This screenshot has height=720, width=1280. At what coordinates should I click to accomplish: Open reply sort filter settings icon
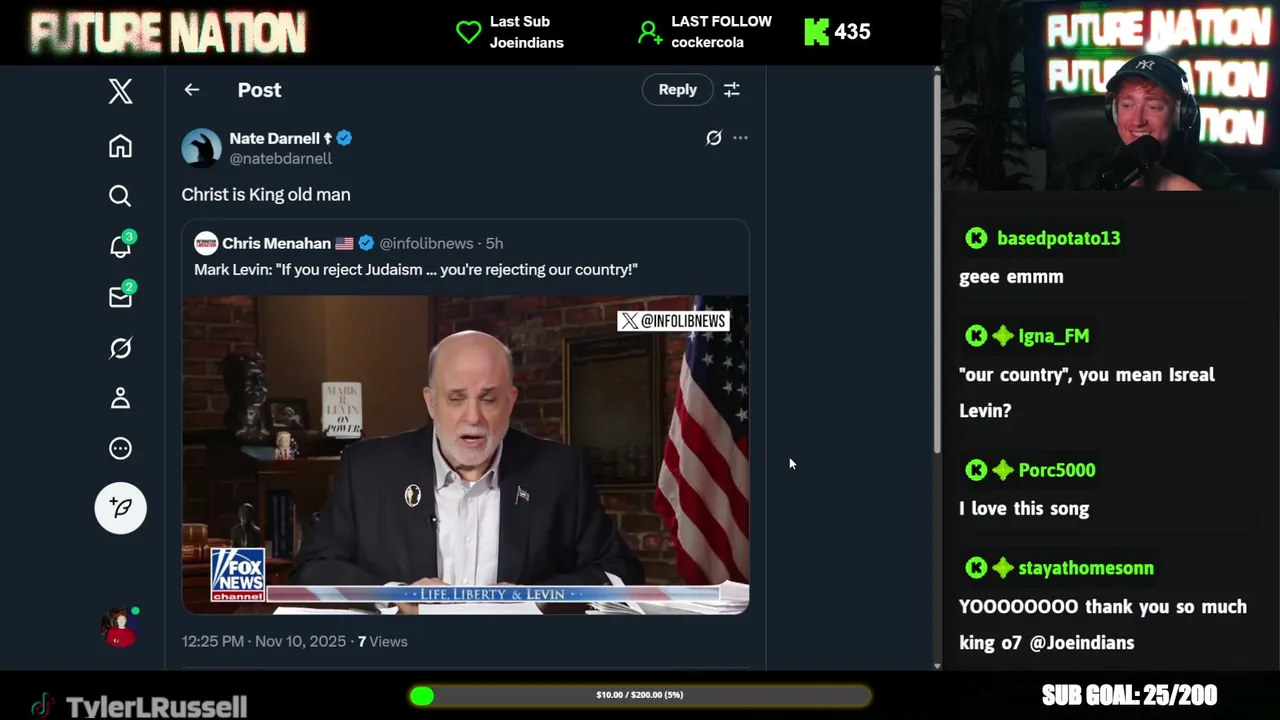click(732, 90)
